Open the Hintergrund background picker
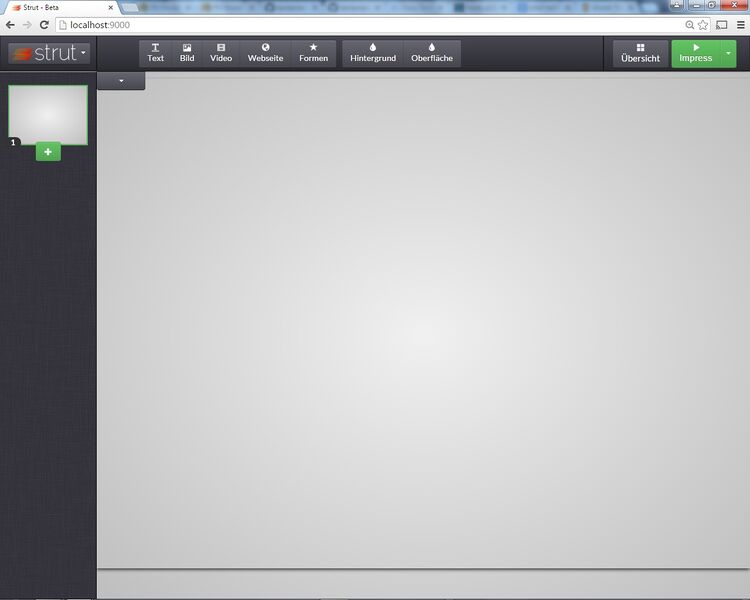750x600 pixels. (373, 53)
